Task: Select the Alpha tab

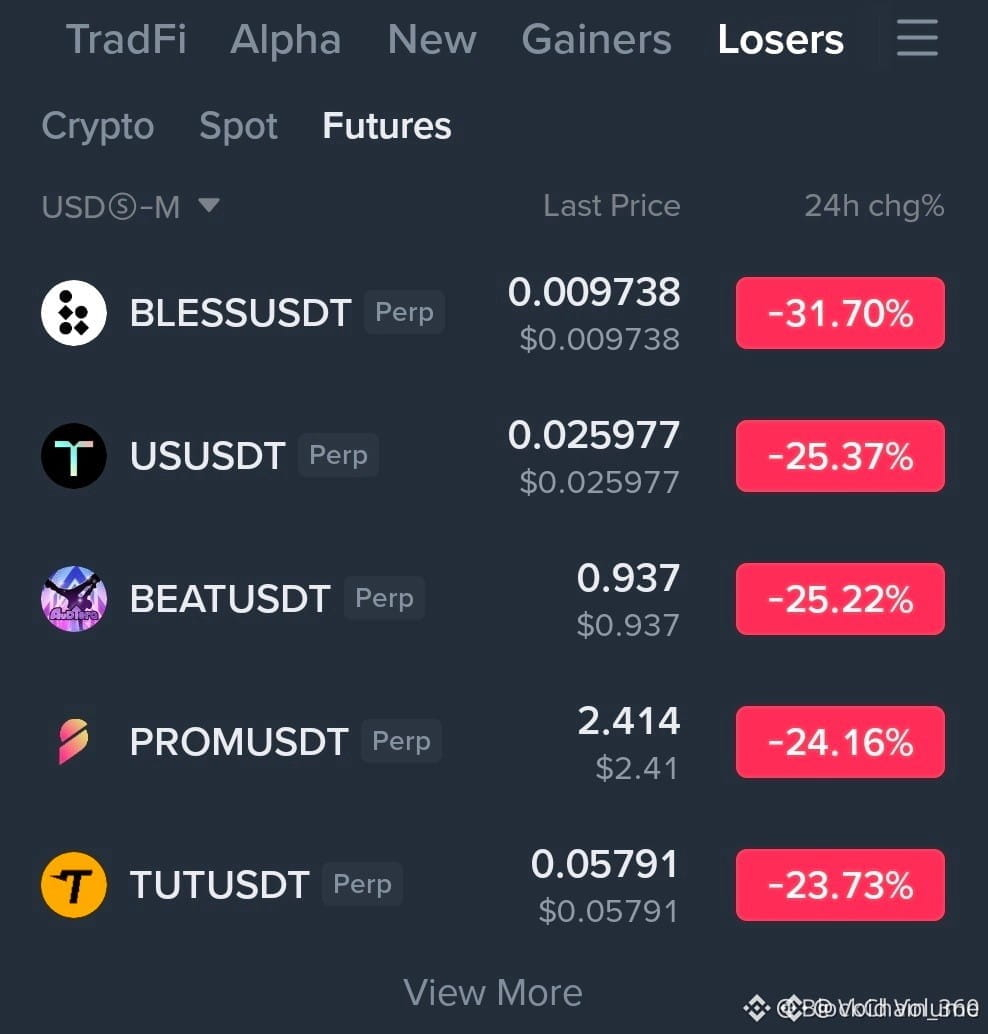Action: [x=286, y=40]
